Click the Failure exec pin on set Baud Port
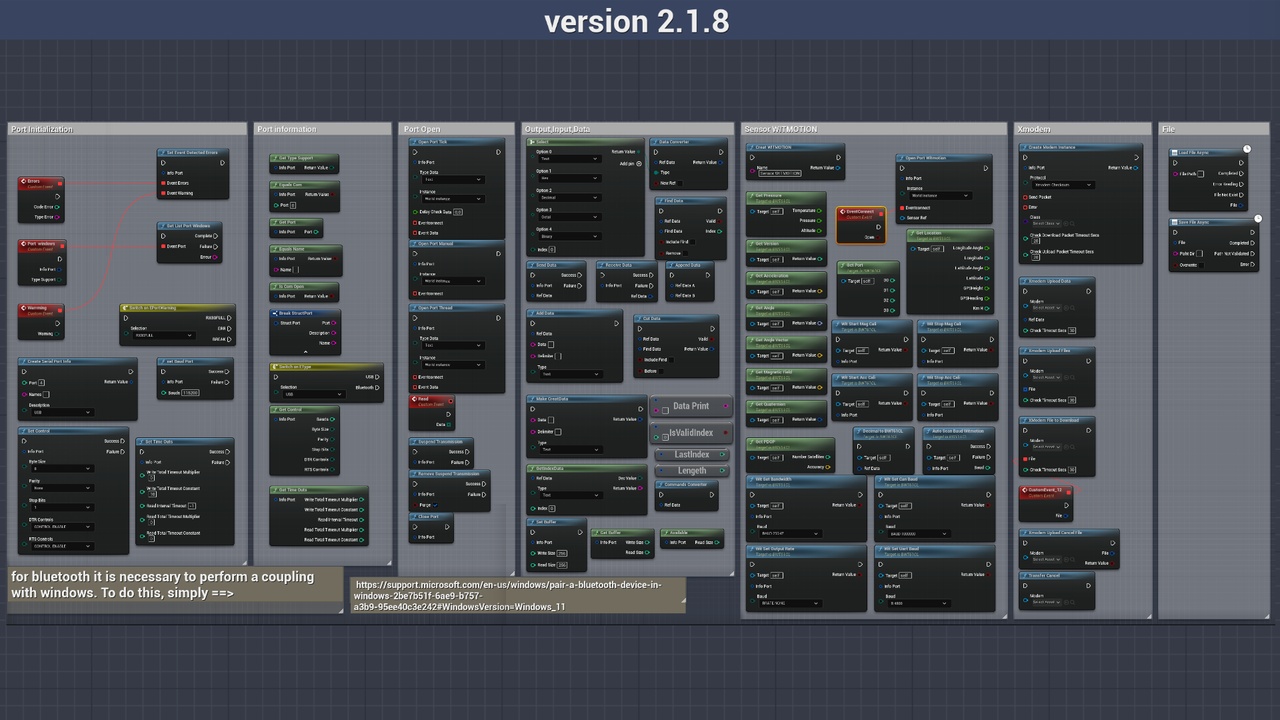The height and width of the screenshot is (720, 1280). pos(227,382)
